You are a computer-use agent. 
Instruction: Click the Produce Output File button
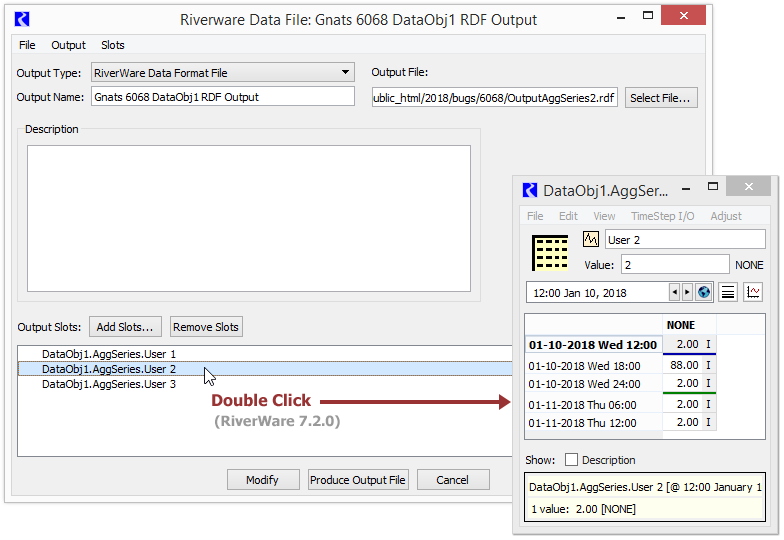point(358,480)
